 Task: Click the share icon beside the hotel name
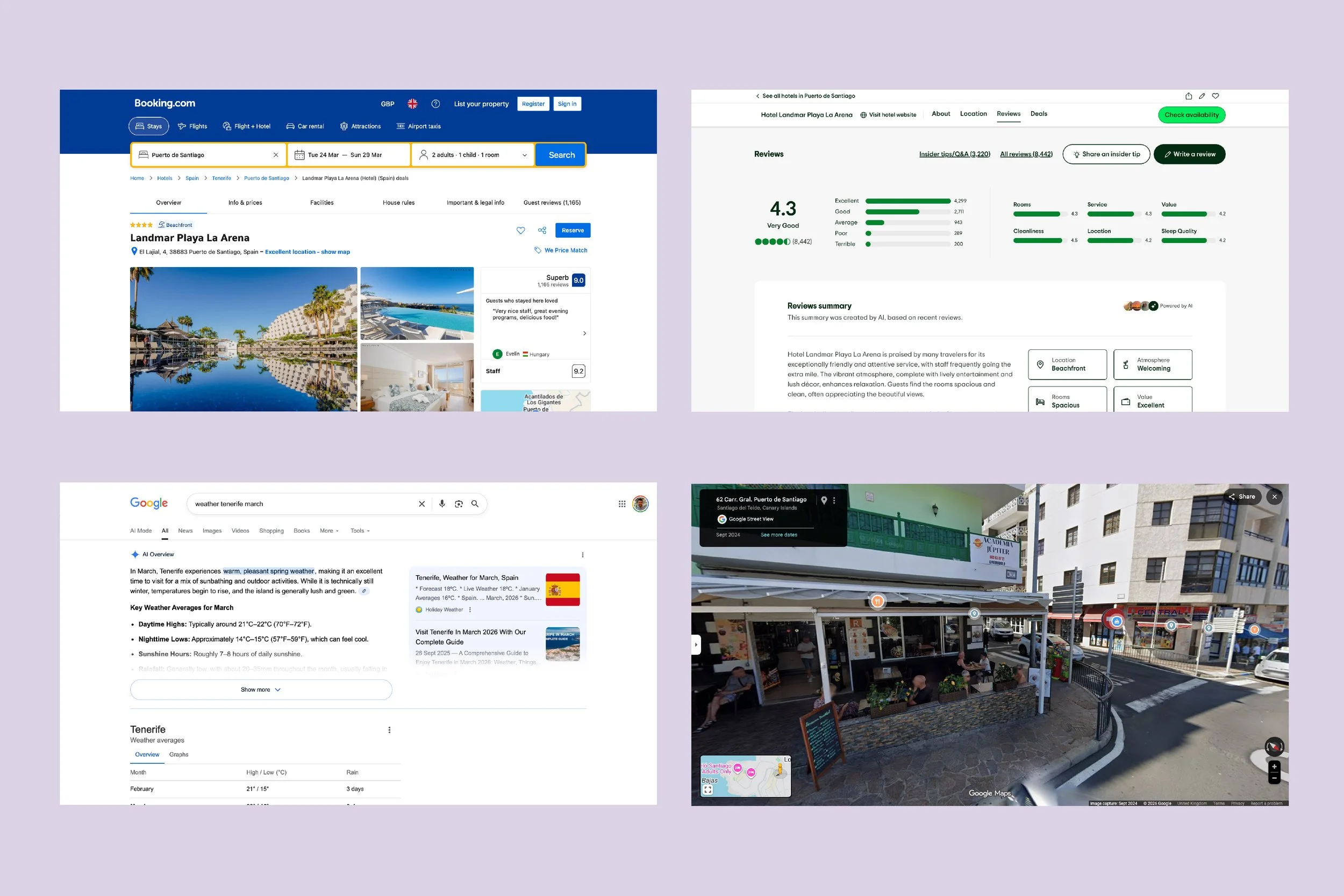(542, 230)
